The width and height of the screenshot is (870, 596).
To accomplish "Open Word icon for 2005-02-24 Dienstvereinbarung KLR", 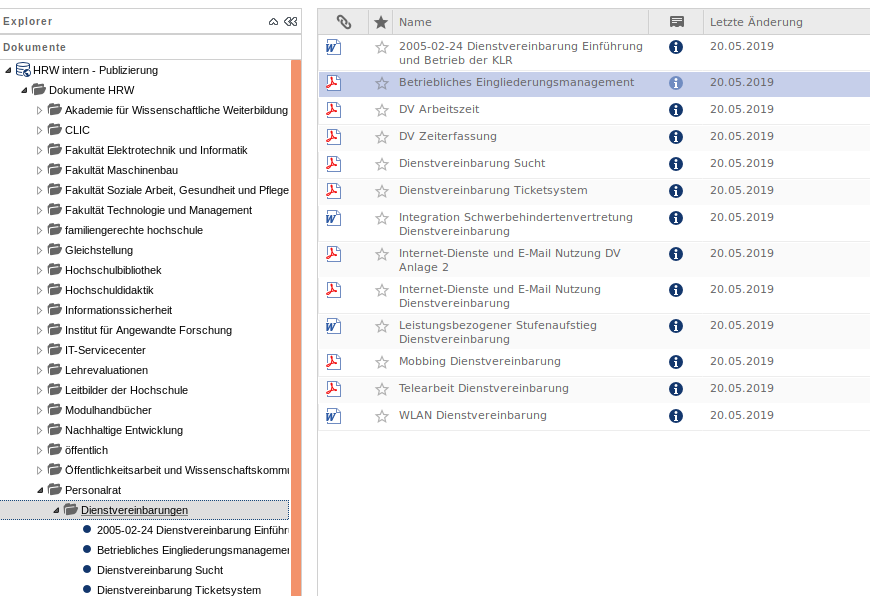I will pyautogui.click(x=333, y=47).
